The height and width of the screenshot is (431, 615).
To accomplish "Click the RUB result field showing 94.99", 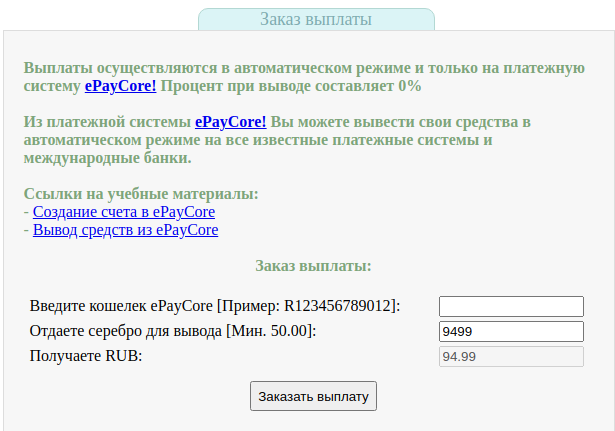I will click(511, 356).
